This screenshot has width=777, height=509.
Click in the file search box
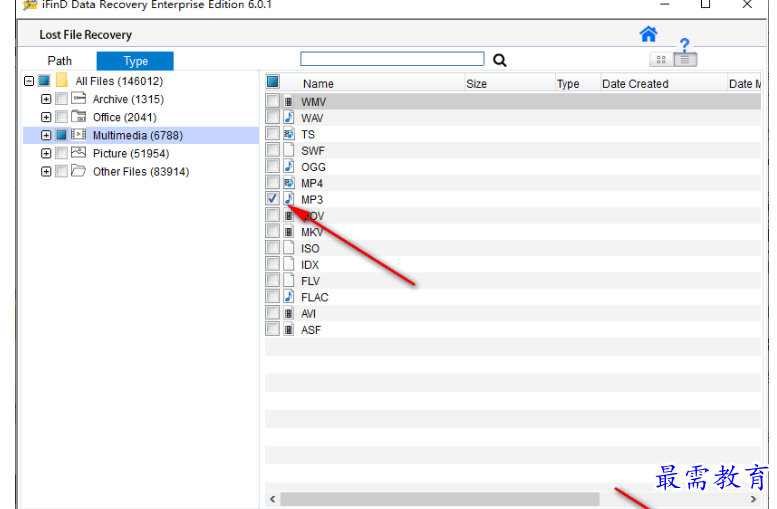point(392,59)
